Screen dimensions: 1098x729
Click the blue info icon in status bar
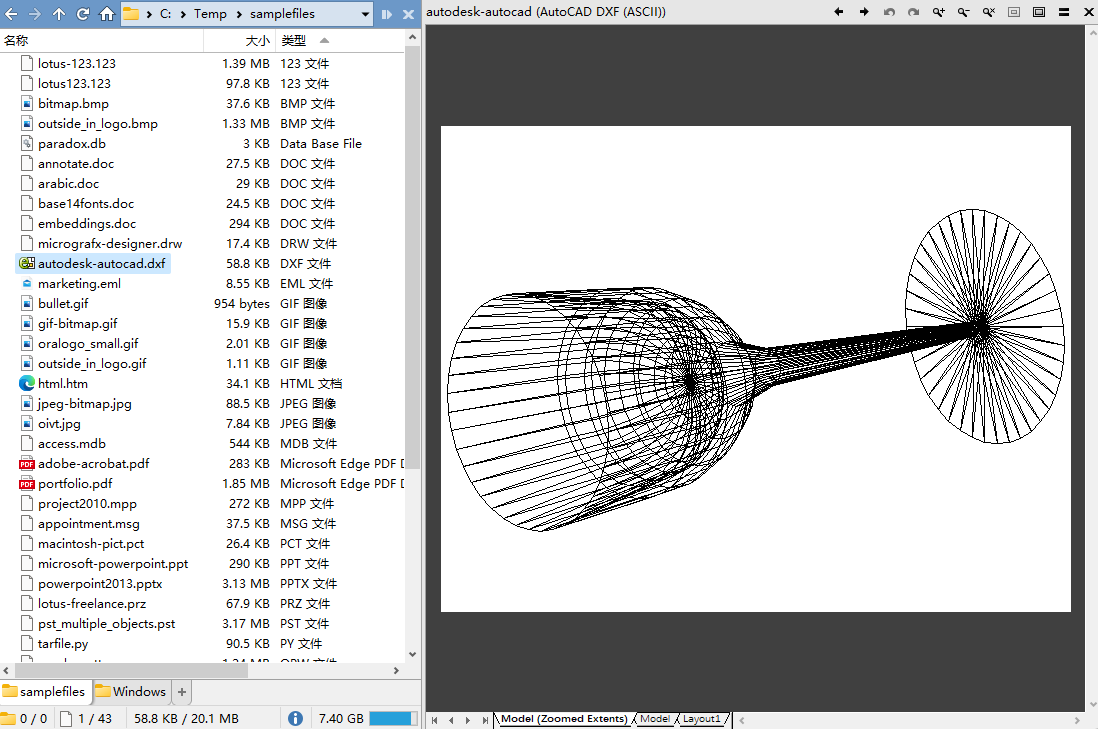click(x=295, y=718)
